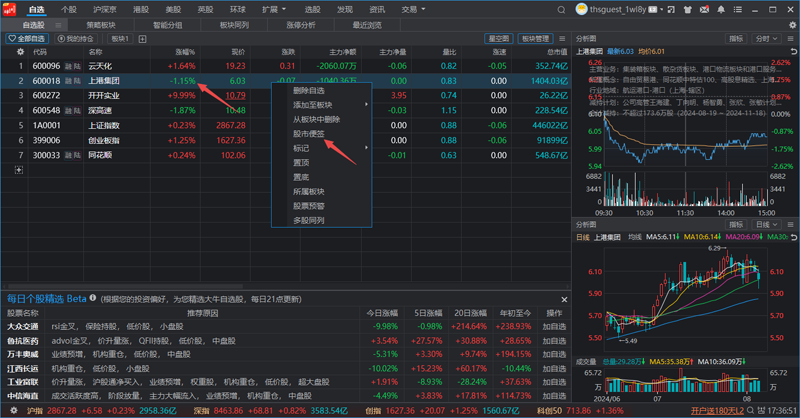800x418 pixels.
Task: Click 指标 button in lower 分析图 panel
Action: 736,225
